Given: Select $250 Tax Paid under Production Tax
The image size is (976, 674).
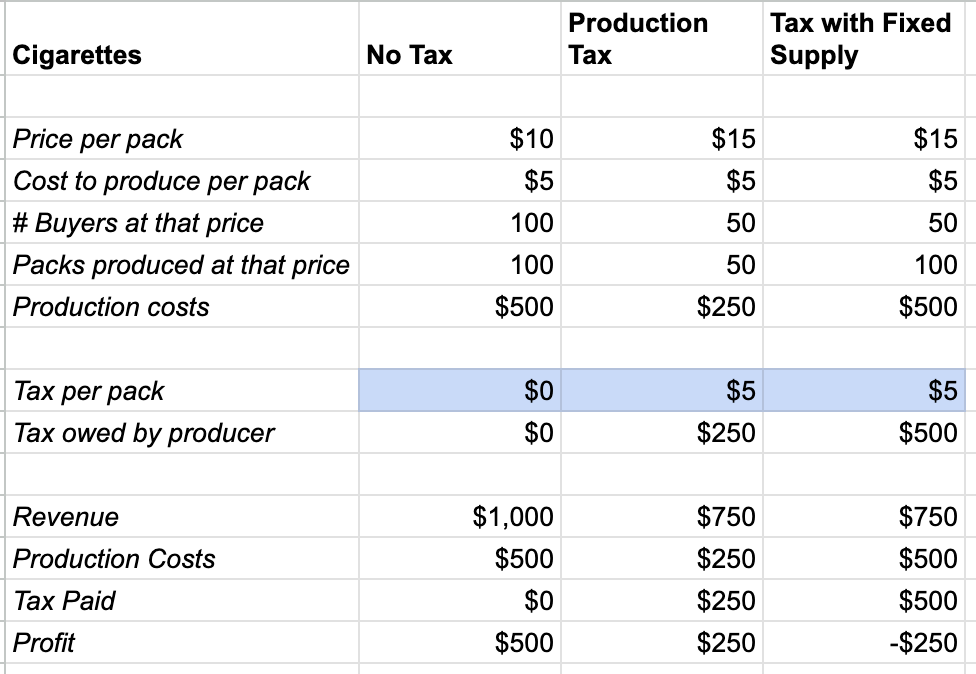Looking at the screenshot, I should pyautogui.click(x=662, y=601).
